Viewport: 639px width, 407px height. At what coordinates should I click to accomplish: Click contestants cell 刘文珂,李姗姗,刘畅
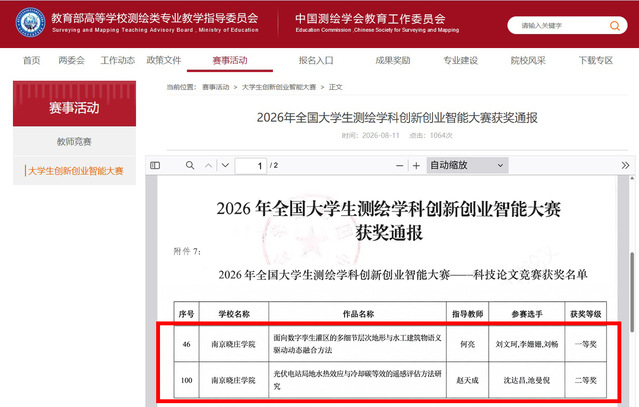click(527, 344)
